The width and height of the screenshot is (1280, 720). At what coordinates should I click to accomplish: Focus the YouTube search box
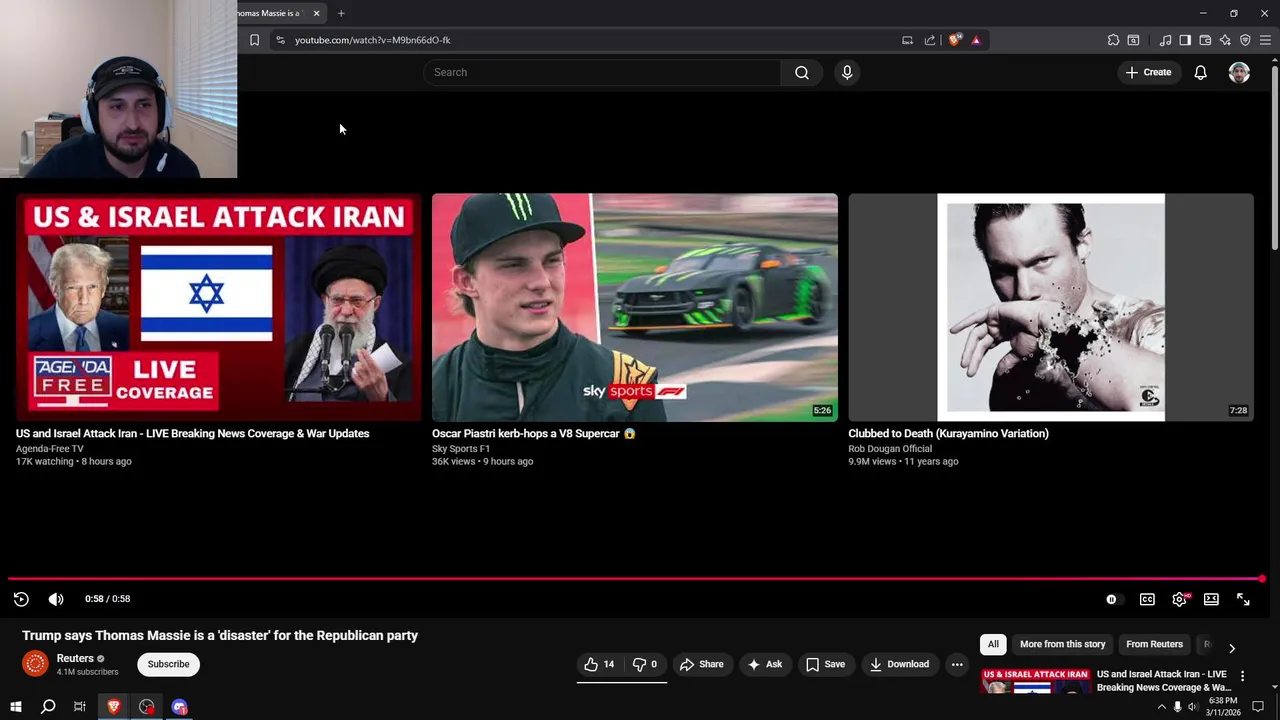602,72
